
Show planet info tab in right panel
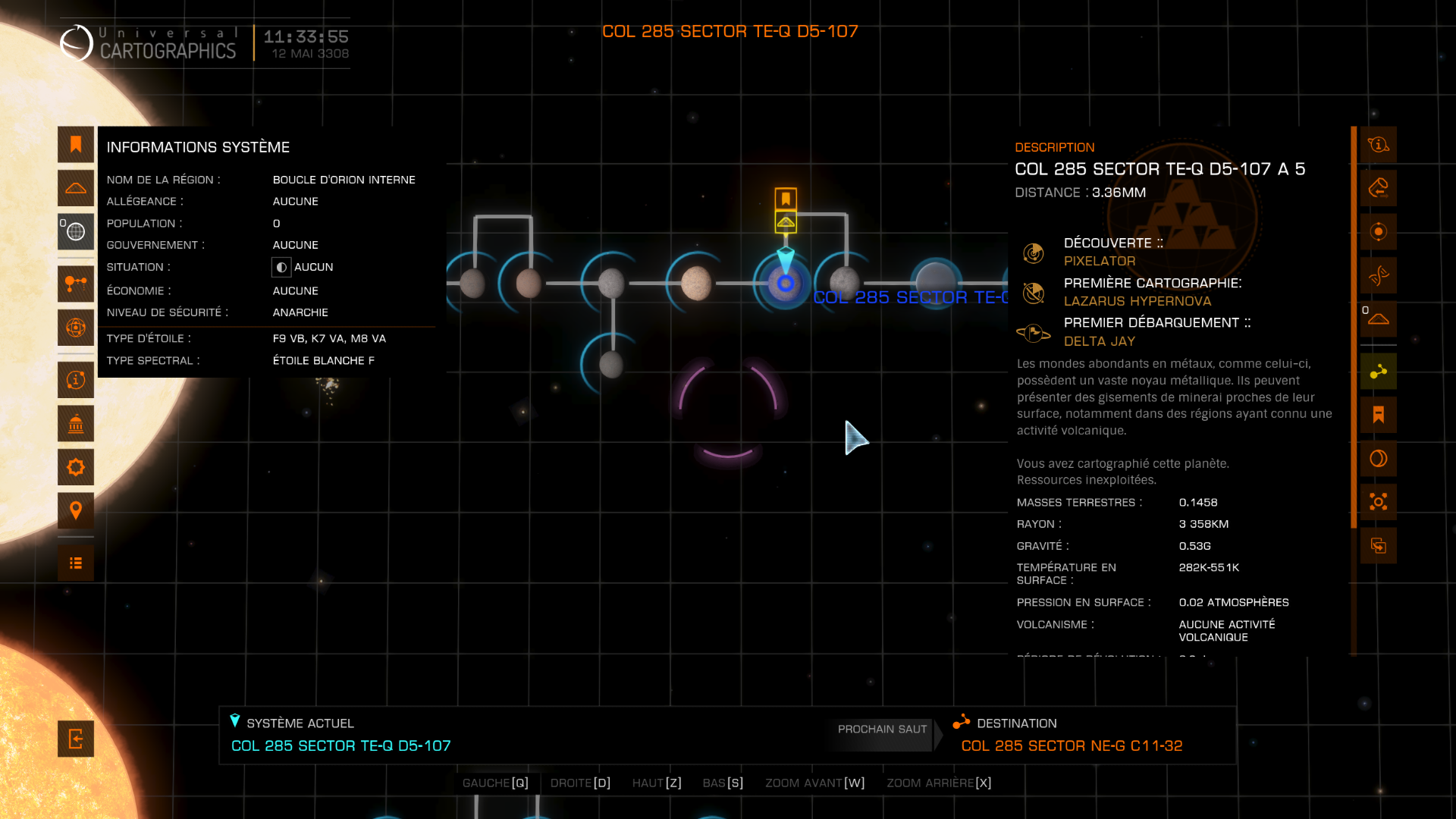1379,144
